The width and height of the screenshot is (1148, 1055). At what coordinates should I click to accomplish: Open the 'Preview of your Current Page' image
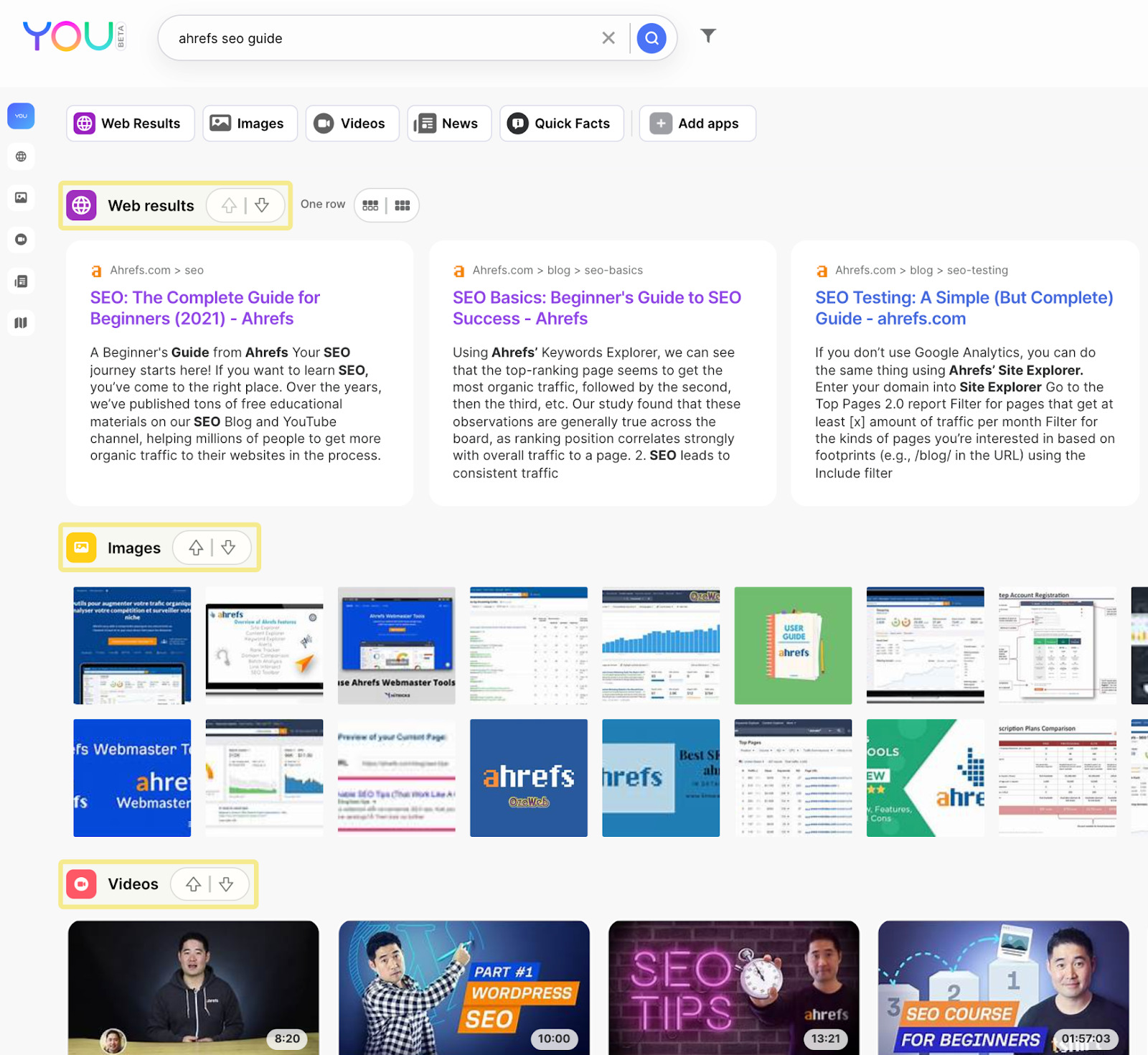(x=396, y=778)
